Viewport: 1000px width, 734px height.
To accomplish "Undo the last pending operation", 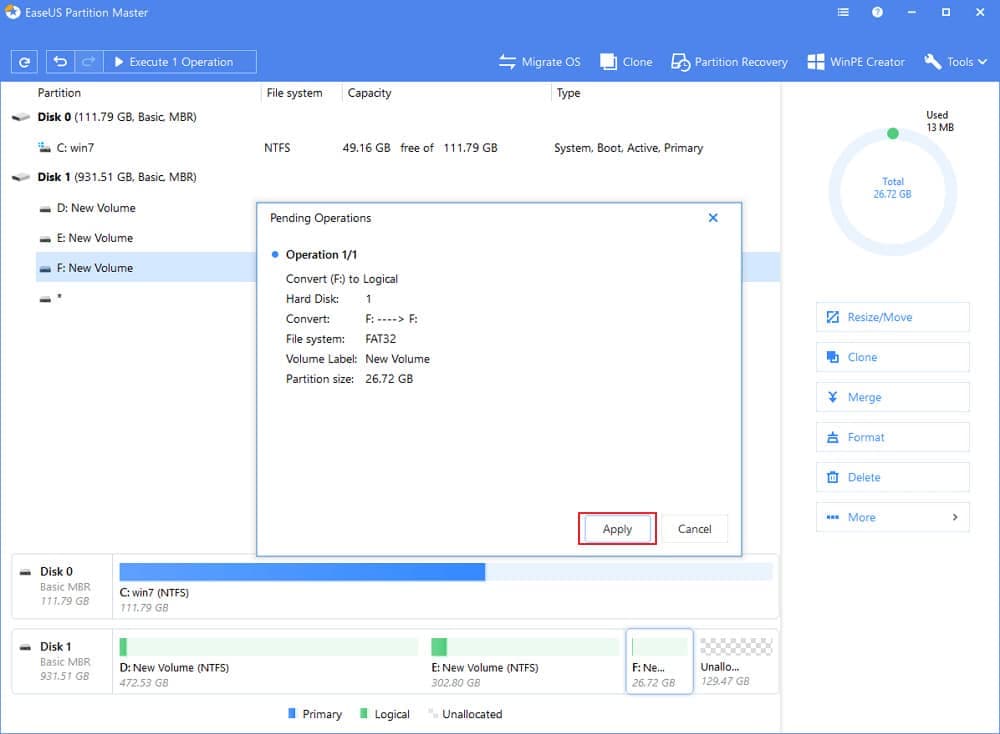I will pos(61,62).
